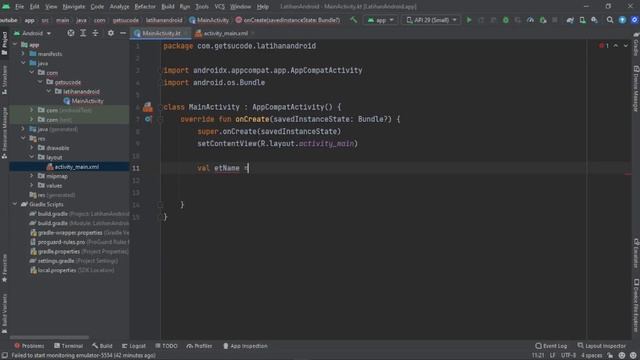Open Project panel gear settings
This screenshot has width=640, height=360.
111,33
